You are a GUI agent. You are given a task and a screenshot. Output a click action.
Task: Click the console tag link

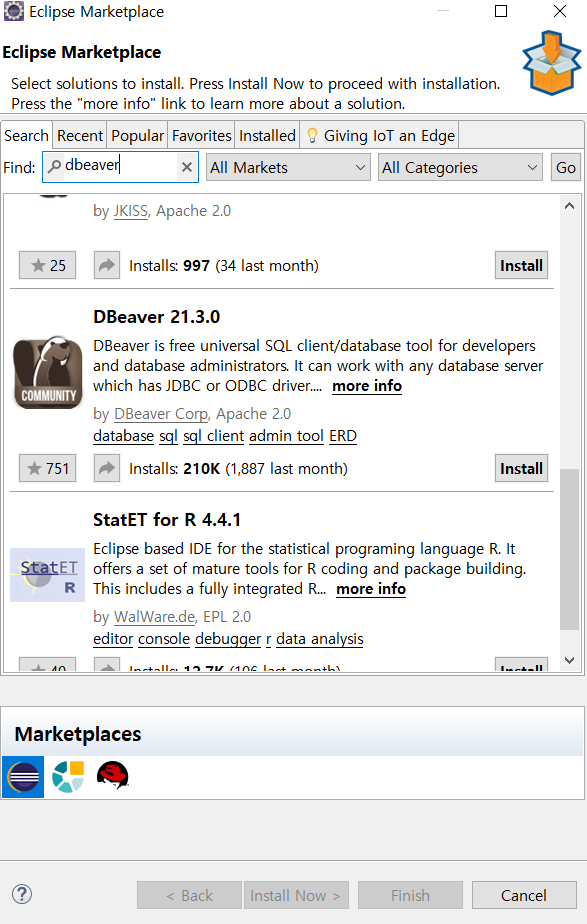(x=164, y=639)
